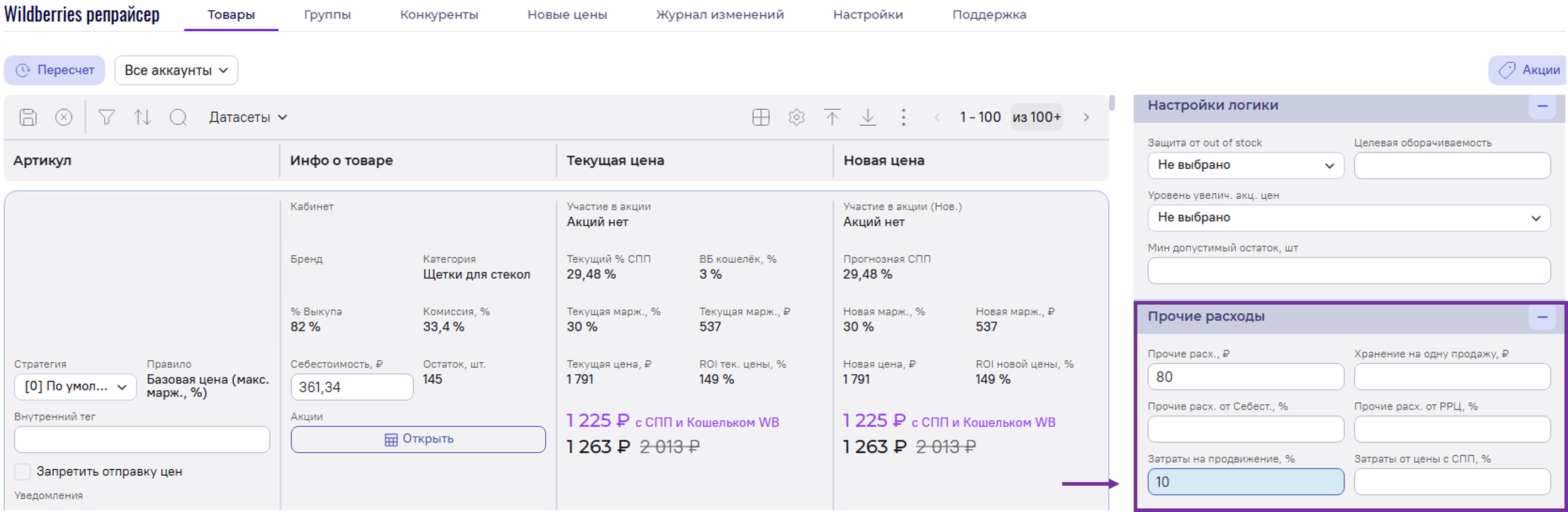1568x512 pixels.
Task: Open the filter funnel icon
Action: pyautogui.click(x=106, y=117)
